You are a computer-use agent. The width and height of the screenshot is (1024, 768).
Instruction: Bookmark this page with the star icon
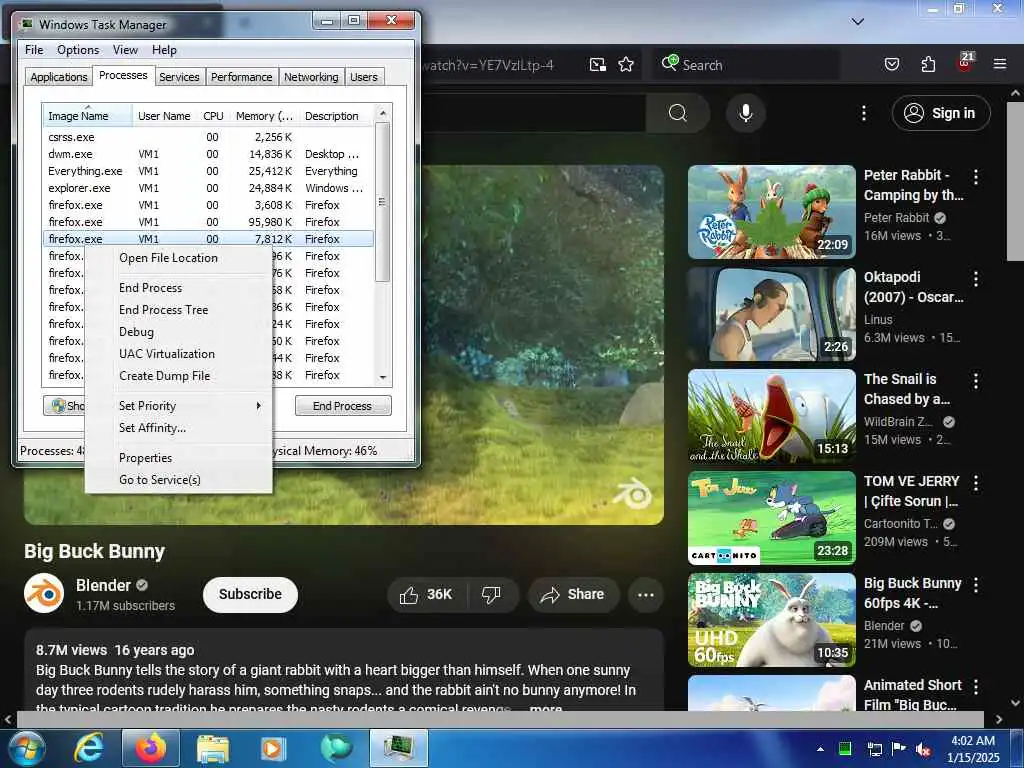[x=626, y=65]
